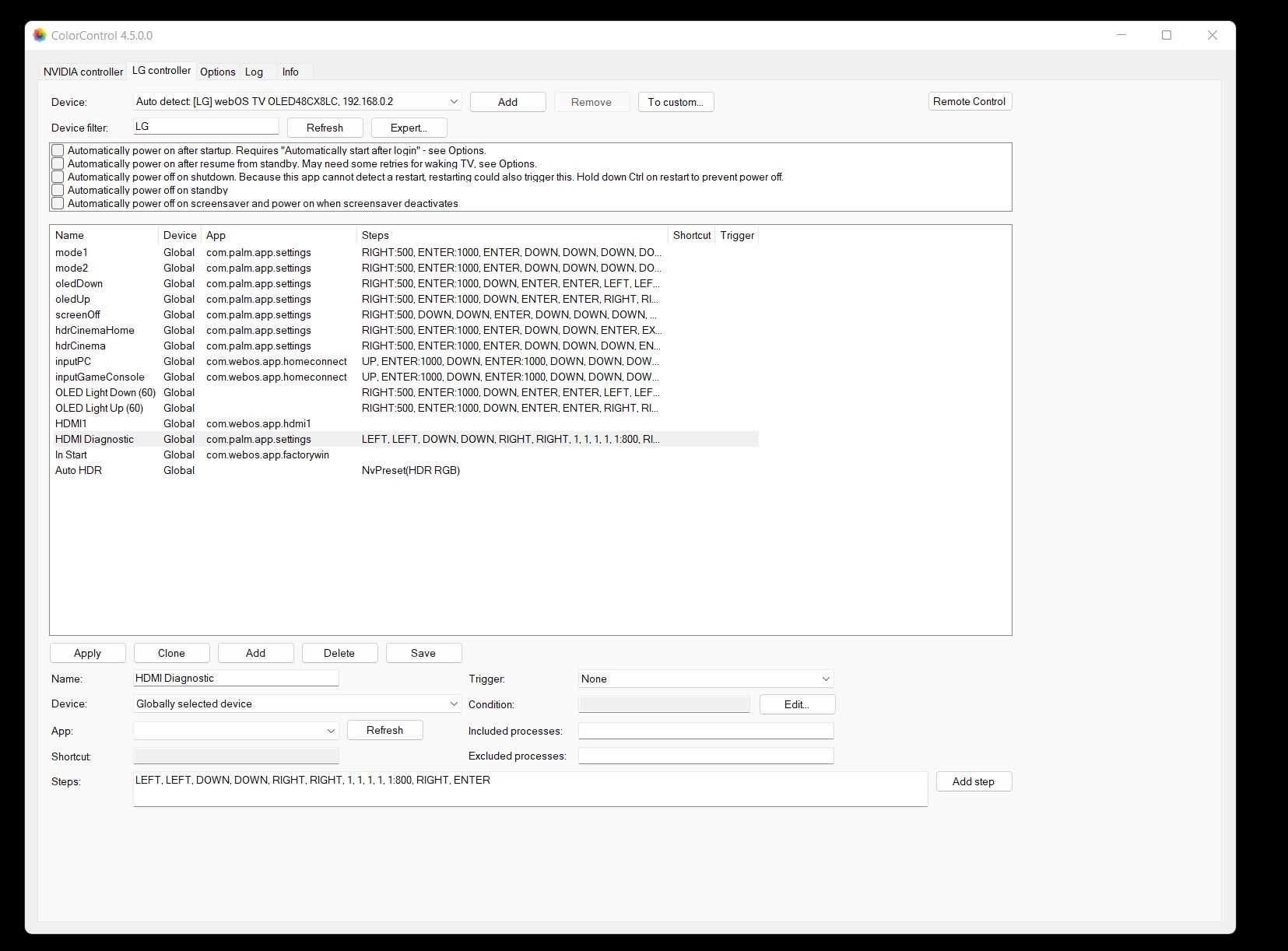Select the Auto HDR preset
This screenshot has height=951, width=1288.
point(405,470)
